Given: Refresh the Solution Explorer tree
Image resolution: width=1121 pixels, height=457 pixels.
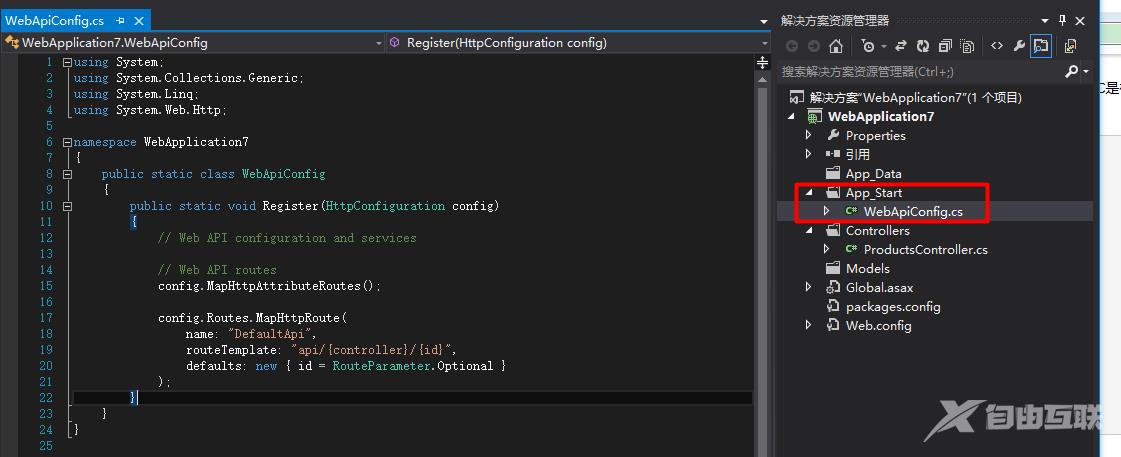Looking at the screenshot, I should tap(922, 46).
